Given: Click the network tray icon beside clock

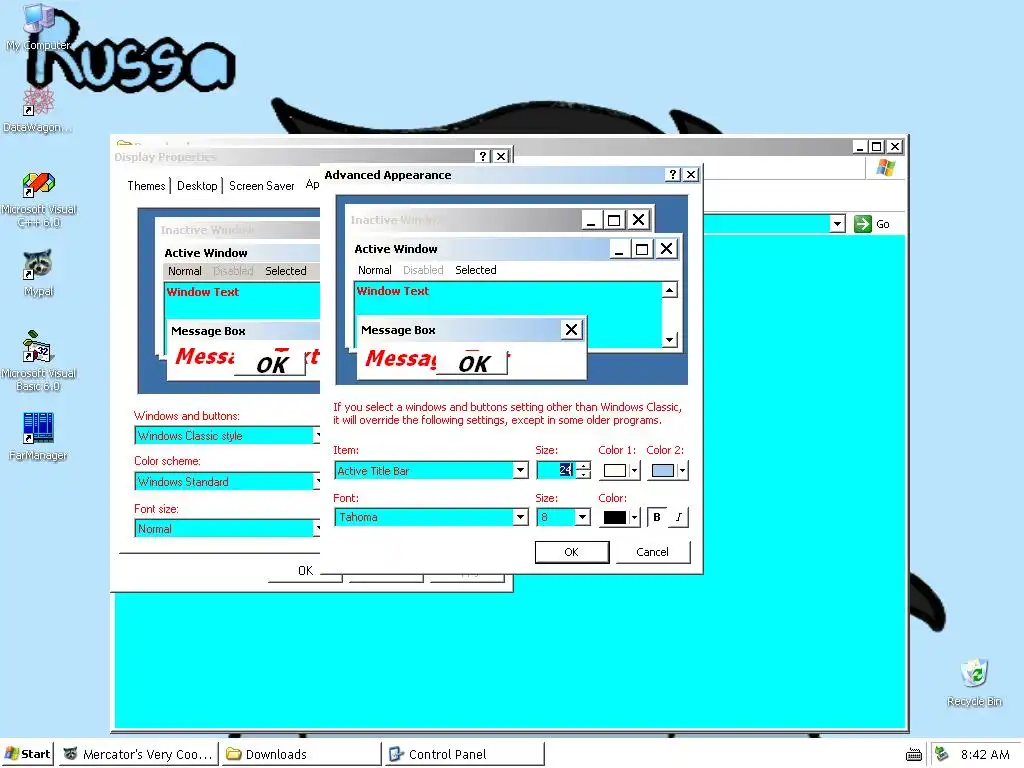Looking at the screenshot, I should tap(942, 754).
